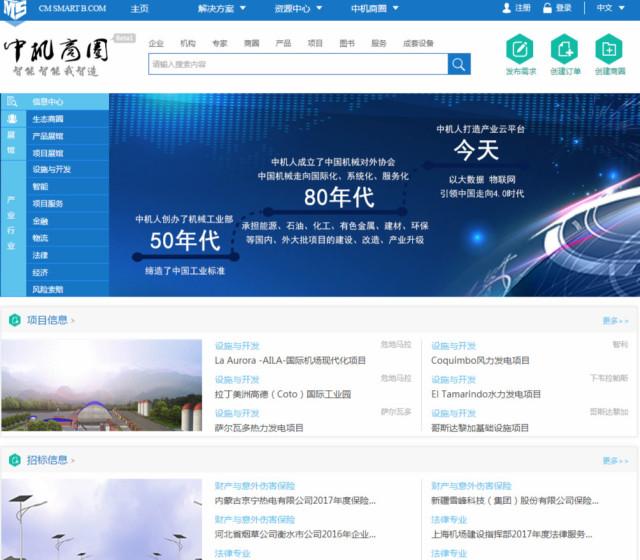Click the search magnifier button

[459, 64]
